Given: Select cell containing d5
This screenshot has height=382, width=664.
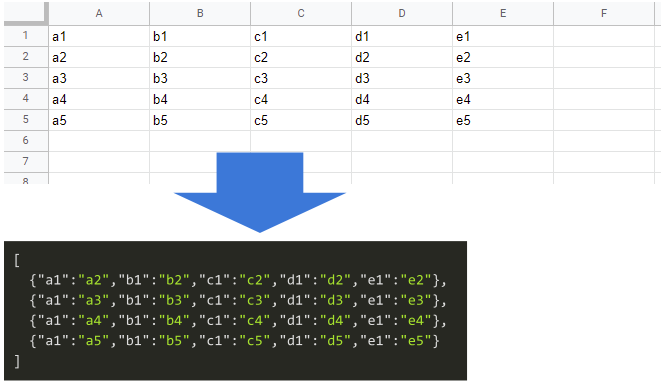Looking at the screenshot, I should pos(402,120).
